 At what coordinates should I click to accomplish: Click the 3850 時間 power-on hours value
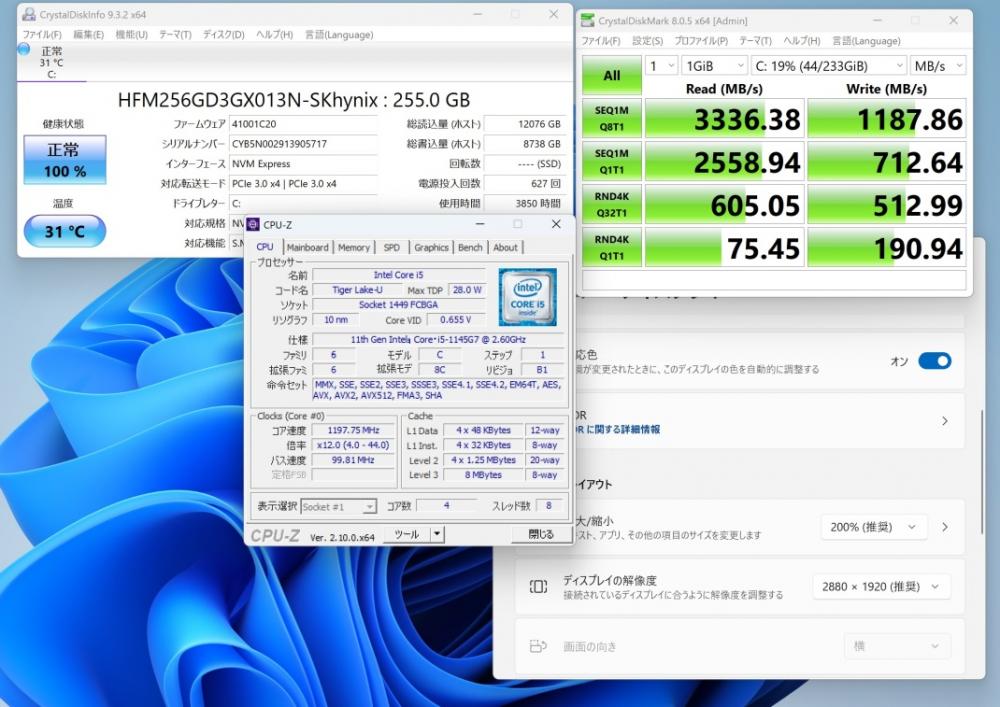[x=525, y=203]
